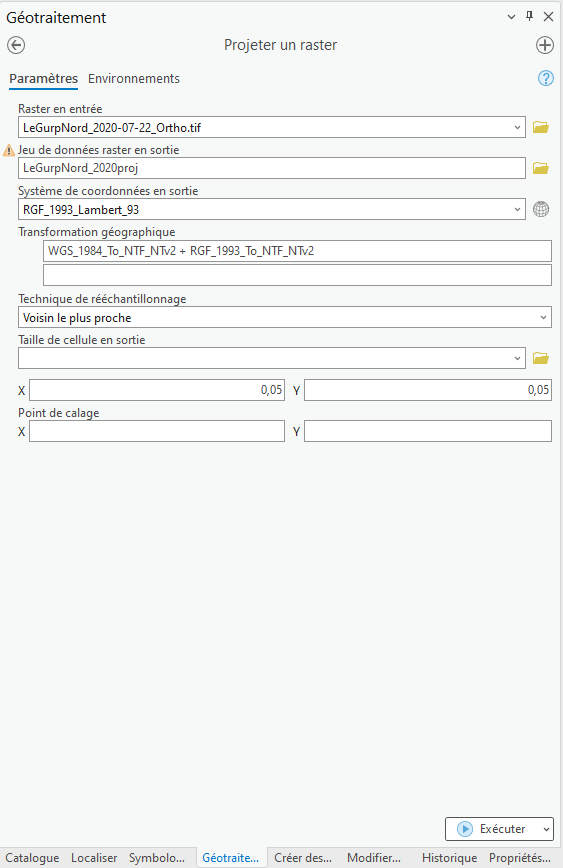Open the Modifier... pane tab
This screenshot has height=868, width=563.
374,857
